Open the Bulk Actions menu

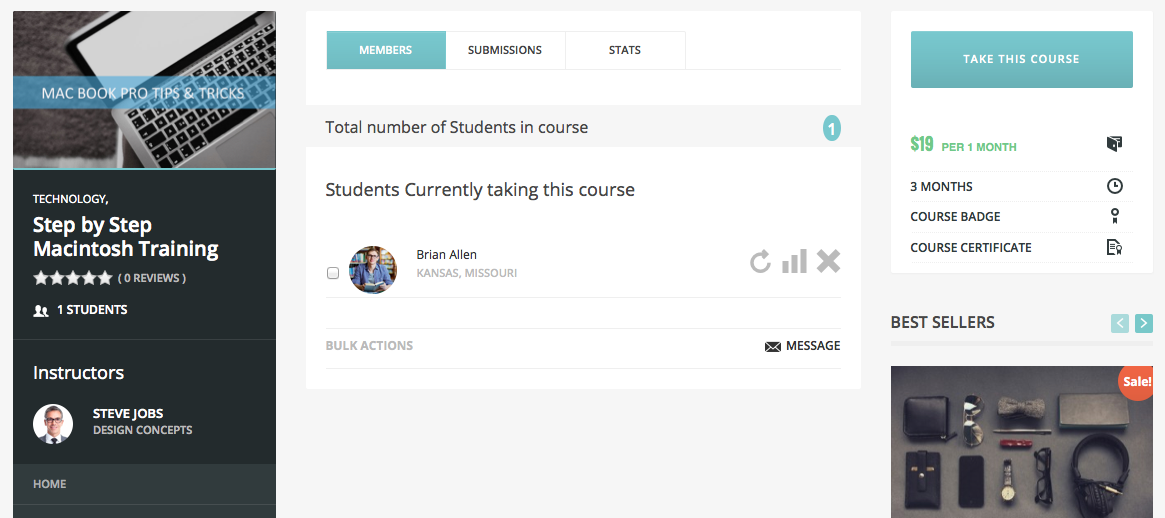pos(369,346)
